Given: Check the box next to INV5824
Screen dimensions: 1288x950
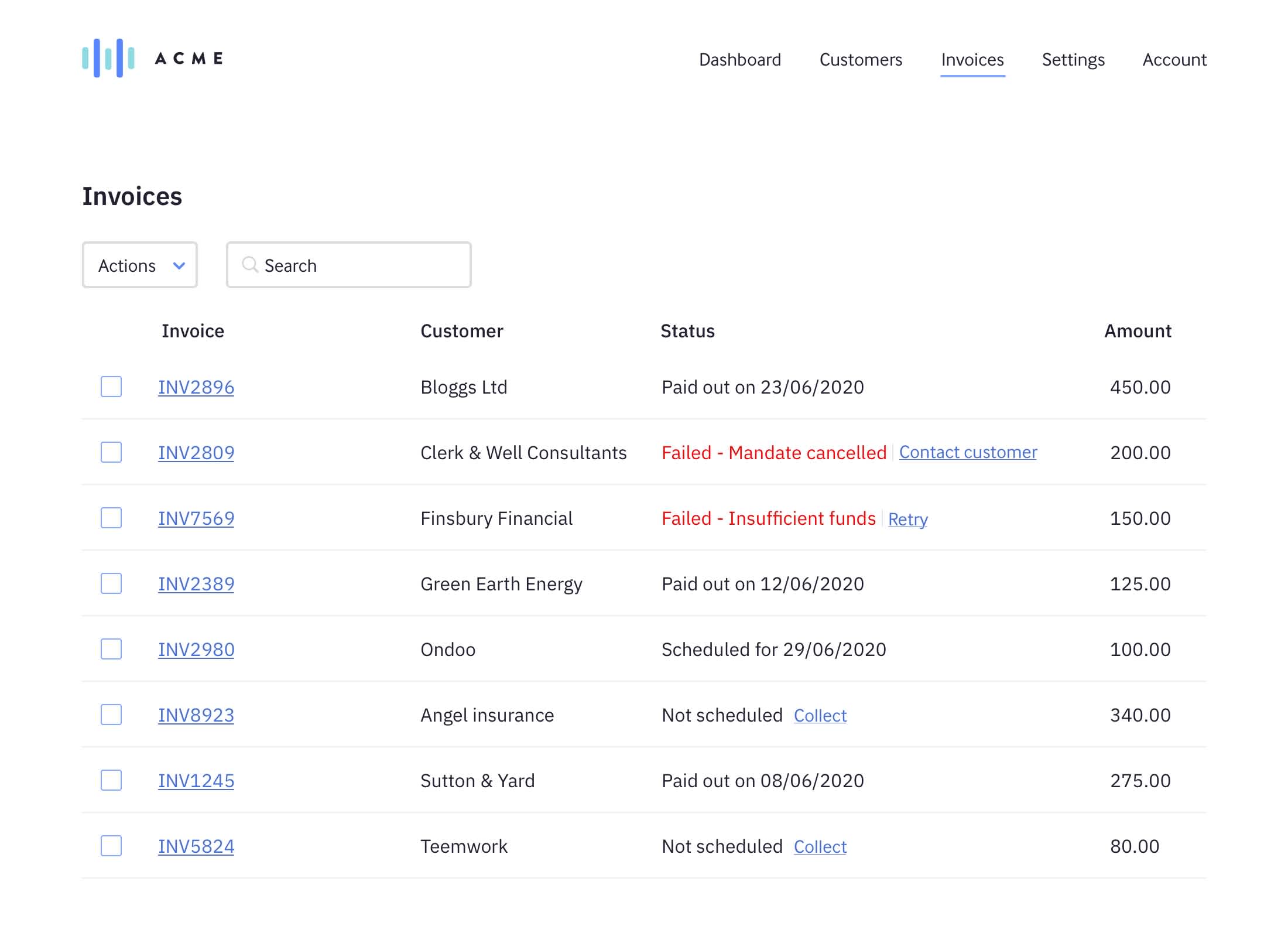Looking at the screenshot, I should (111, 846).
